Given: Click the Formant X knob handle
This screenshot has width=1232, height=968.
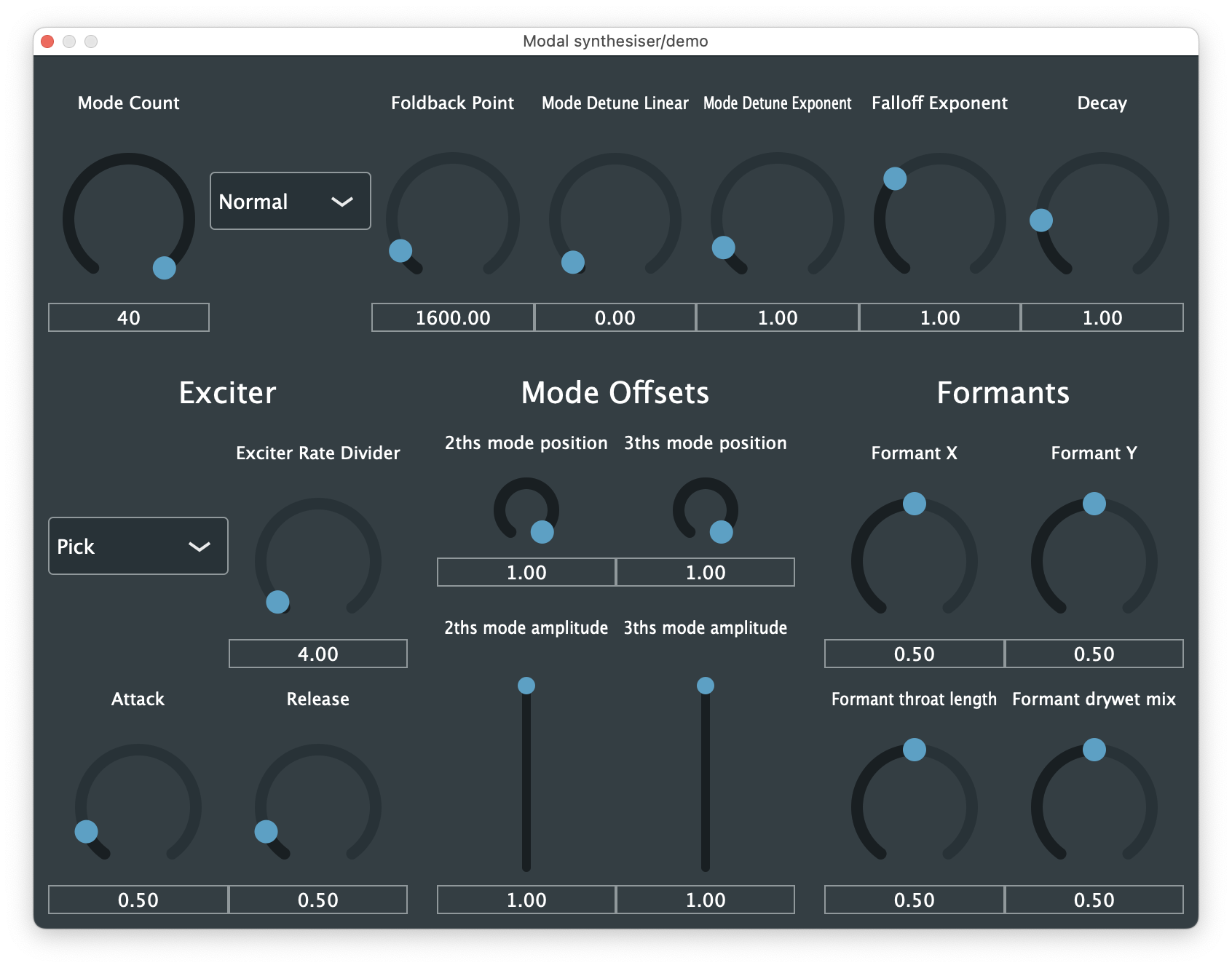Looking at the screenshot, I should click(x=915, y=504).
